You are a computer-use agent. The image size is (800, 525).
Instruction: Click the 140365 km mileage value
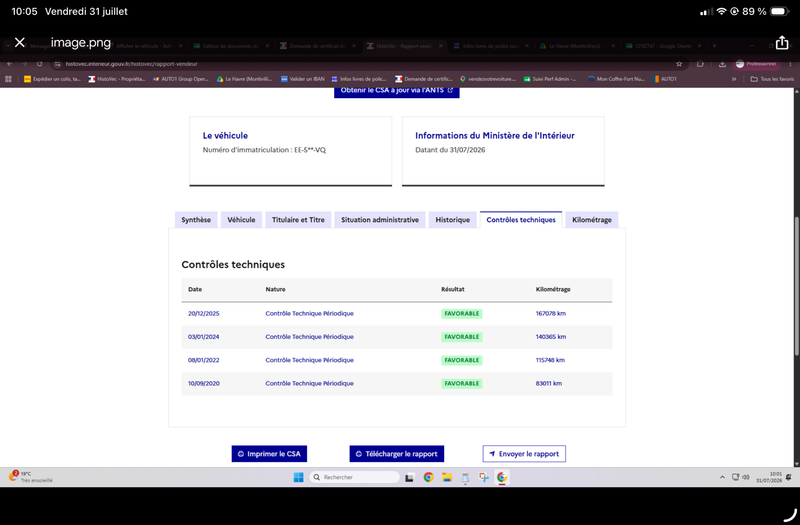coord(551,337)
